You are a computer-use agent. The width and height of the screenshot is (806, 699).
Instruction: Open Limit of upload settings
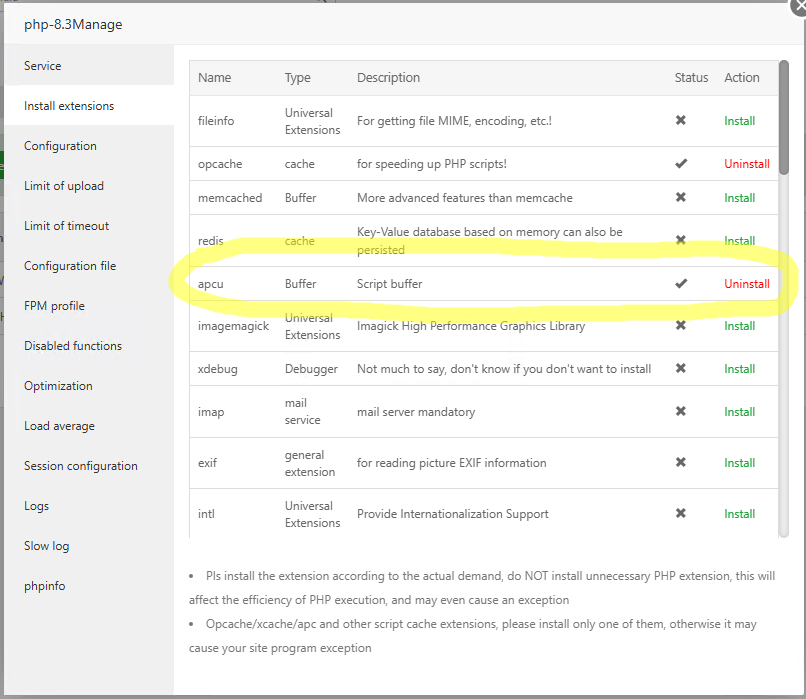64,186
